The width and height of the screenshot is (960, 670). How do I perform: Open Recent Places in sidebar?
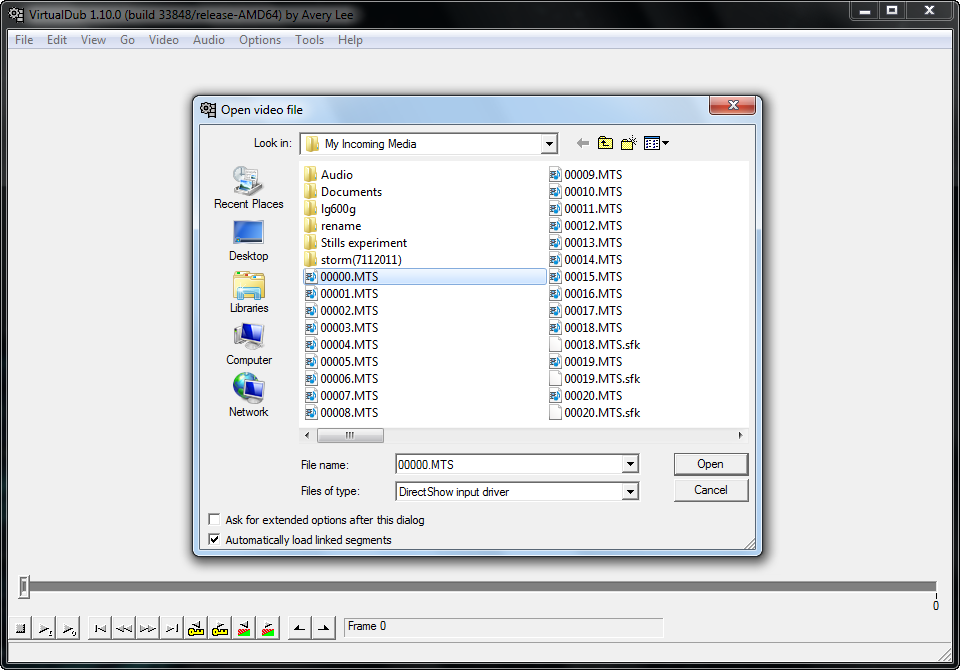249,188
